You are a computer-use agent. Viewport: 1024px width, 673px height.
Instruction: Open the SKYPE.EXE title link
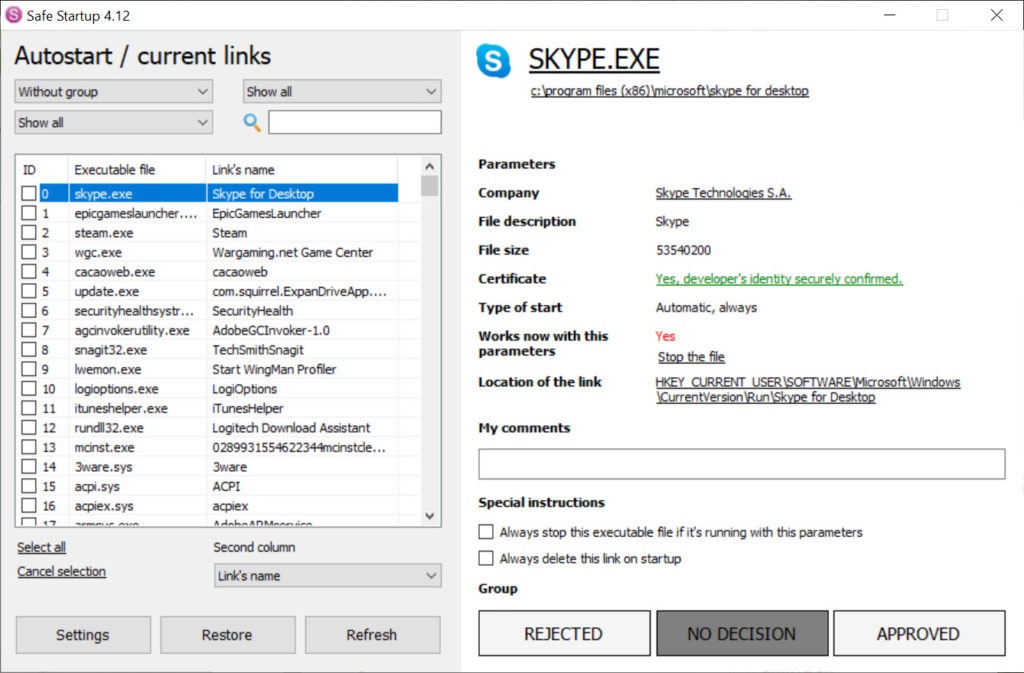[594, 59]
